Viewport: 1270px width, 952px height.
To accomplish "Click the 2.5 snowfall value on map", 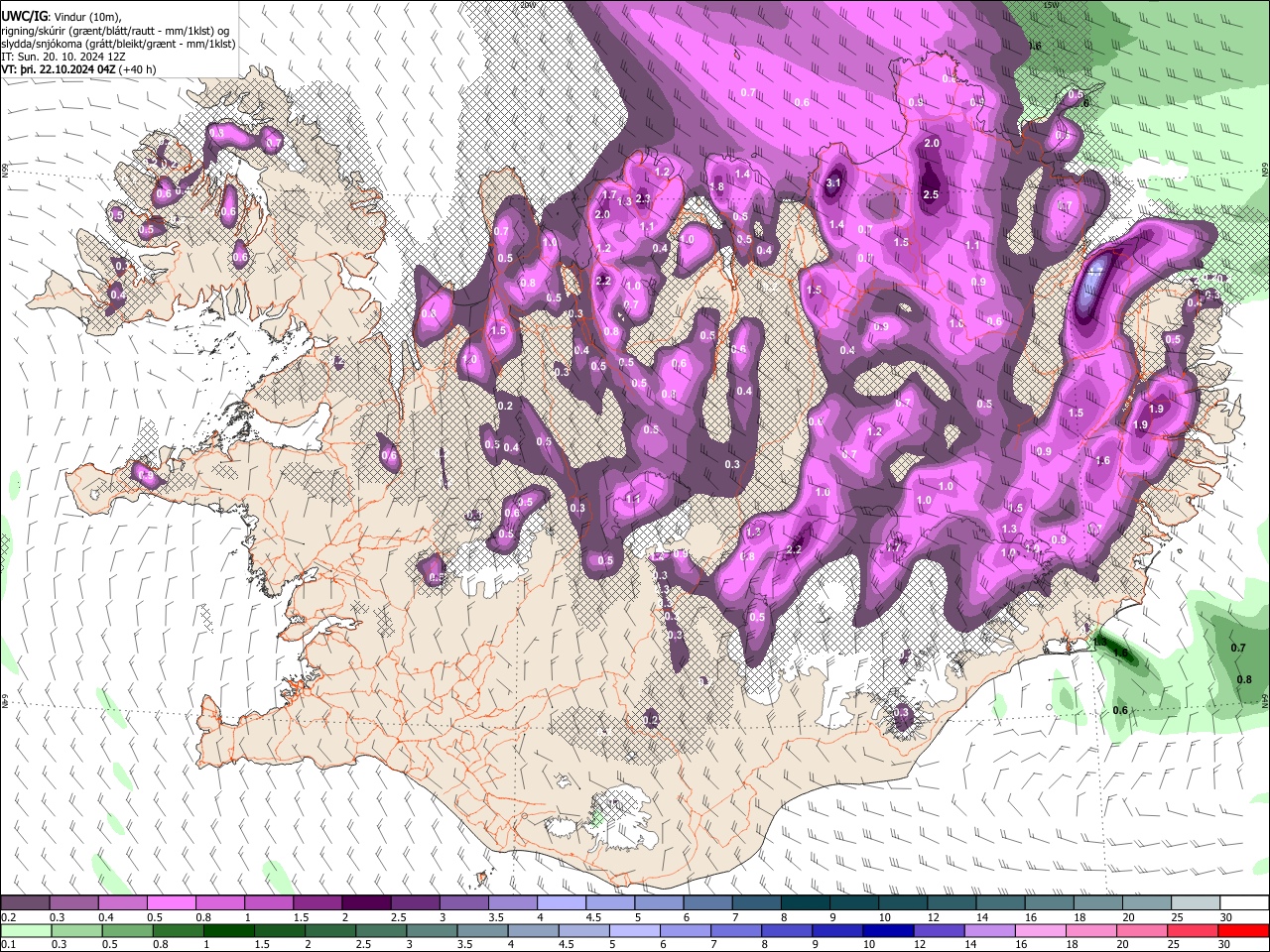I will (931, 195).
